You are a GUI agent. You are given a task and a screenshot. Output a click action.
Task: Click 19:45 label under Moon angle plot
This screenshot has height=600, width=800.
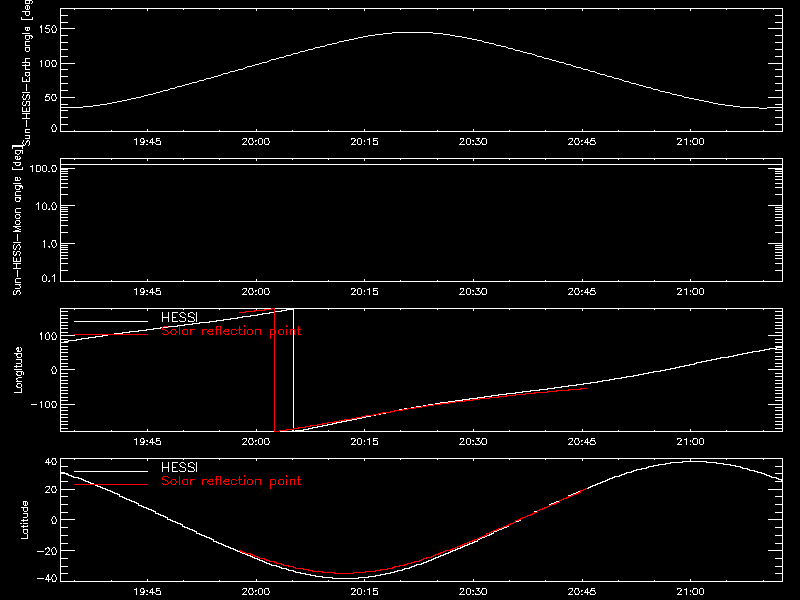147,292
